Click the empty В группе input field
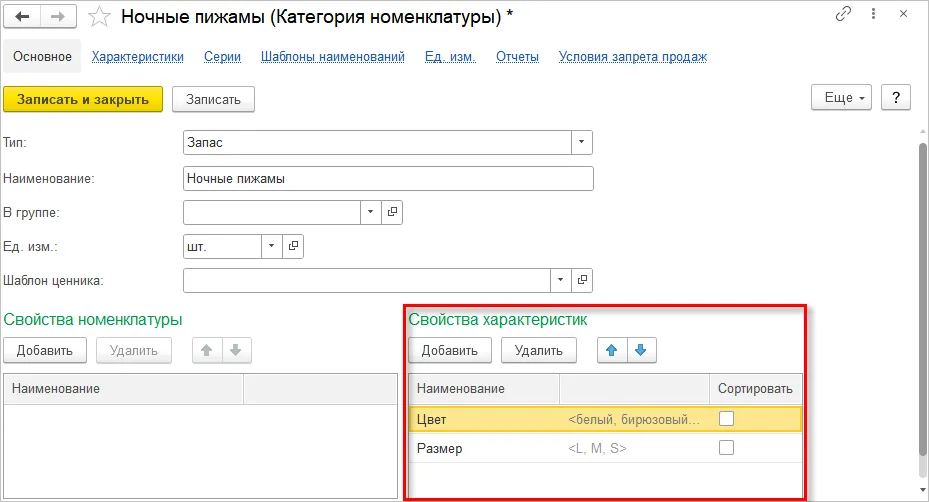929x502 pixels. [x=272, y=212]
